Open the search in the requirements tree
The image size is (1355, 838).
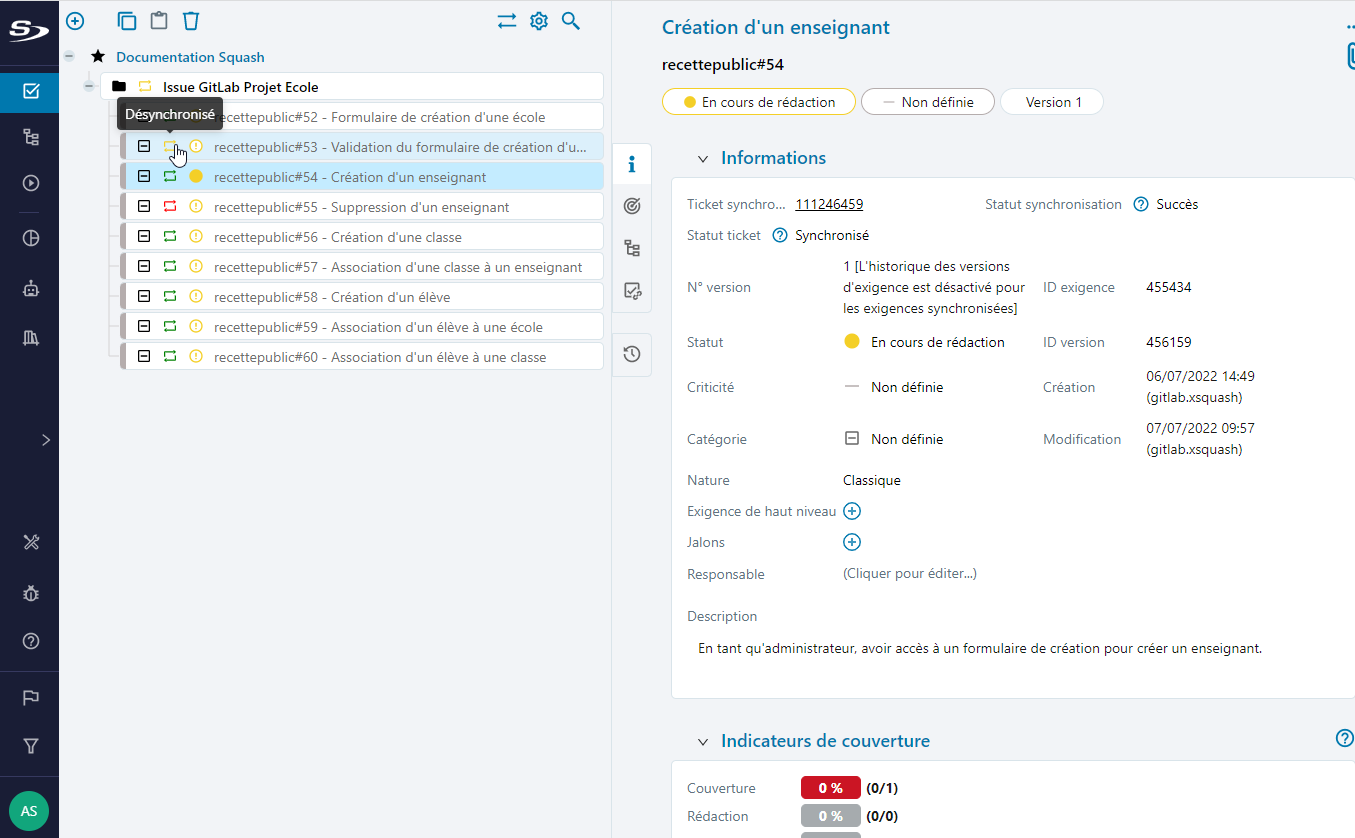click(x=570, y=20)
